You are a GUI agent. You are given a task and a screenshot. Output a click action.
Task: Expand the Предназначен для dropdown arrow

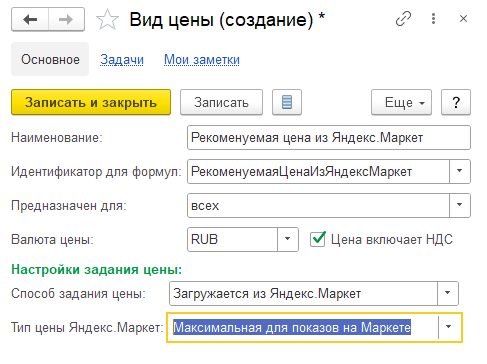pos(460,206)
